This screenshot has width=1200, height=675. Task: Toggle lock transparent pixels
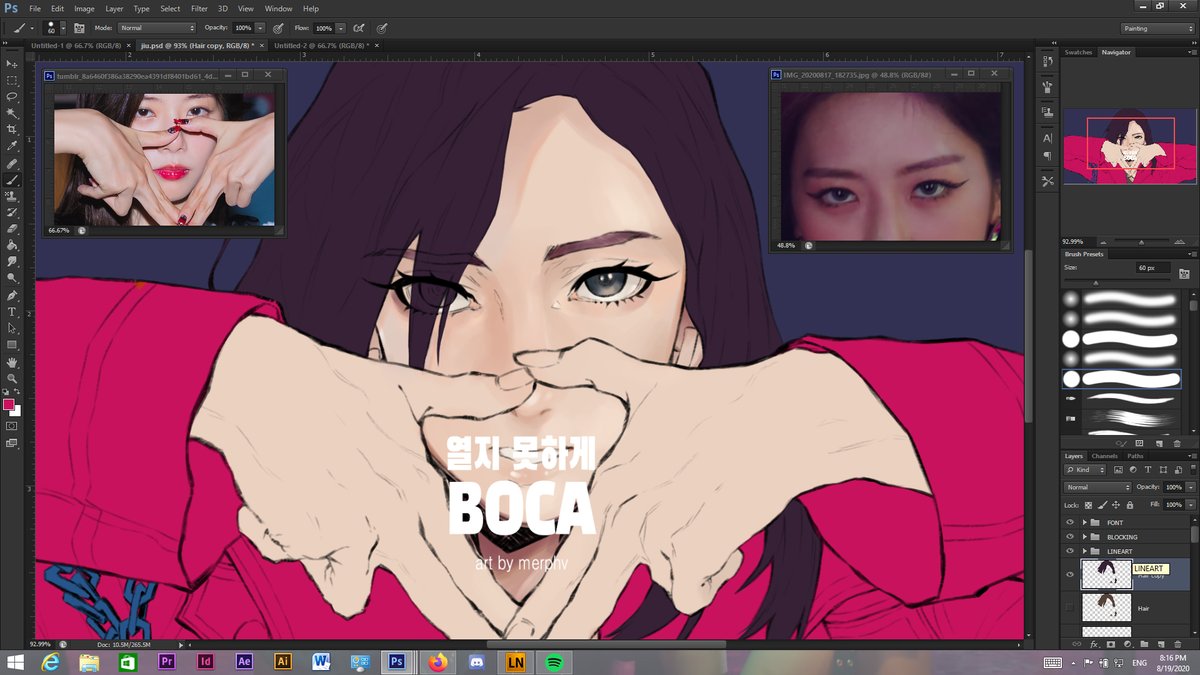(x=1090, y=505)
